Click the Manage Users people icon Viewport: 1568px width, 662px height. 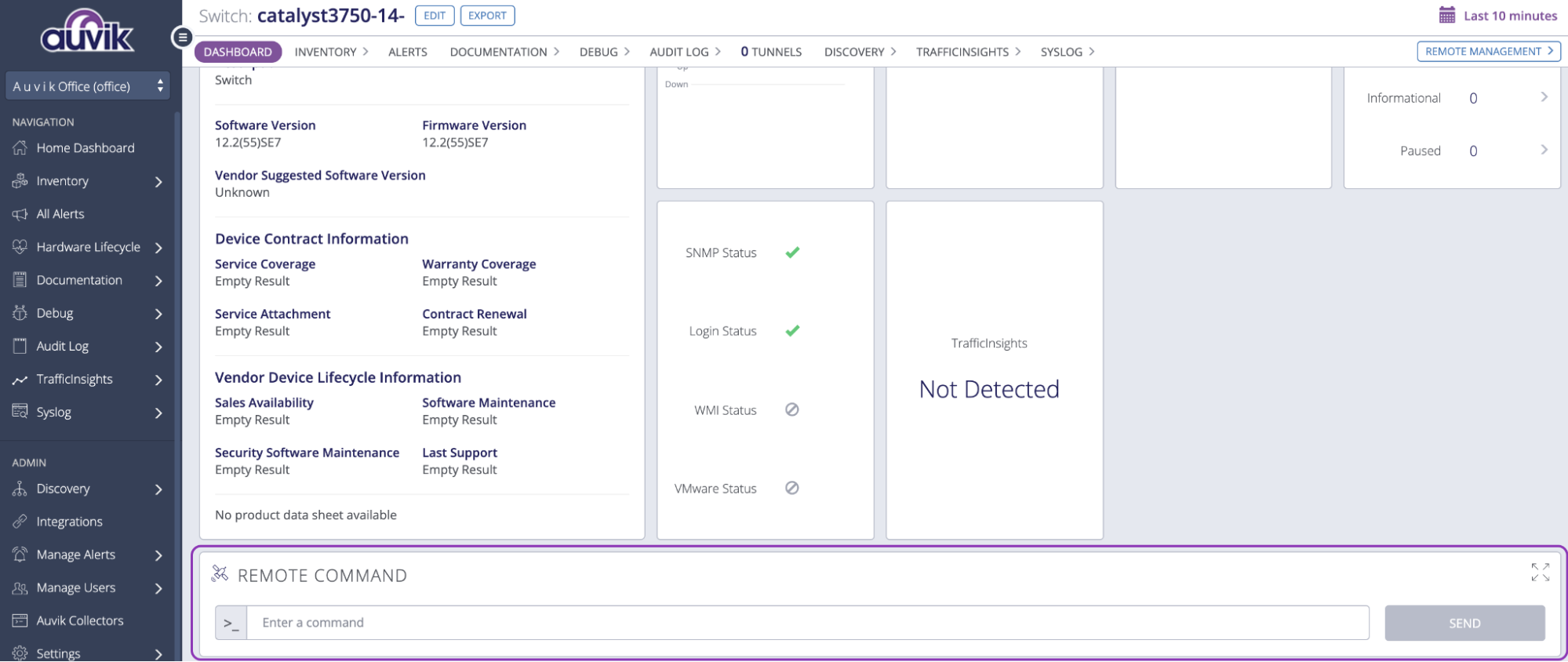(20, 587)
